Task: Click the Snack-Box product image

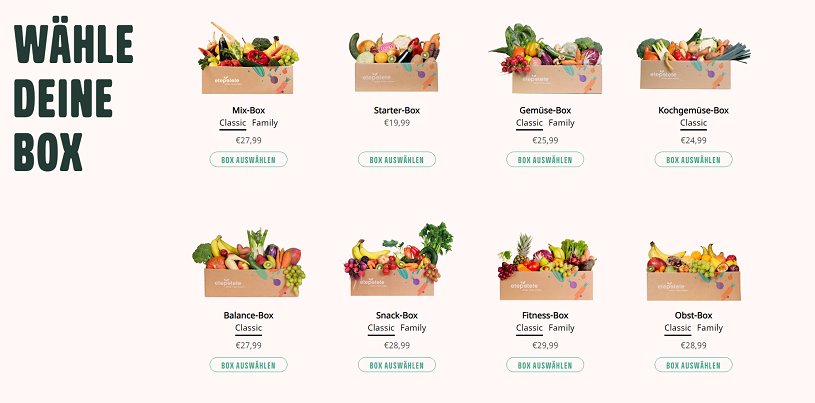Action: pyautogui.click(x=396, y=265)
